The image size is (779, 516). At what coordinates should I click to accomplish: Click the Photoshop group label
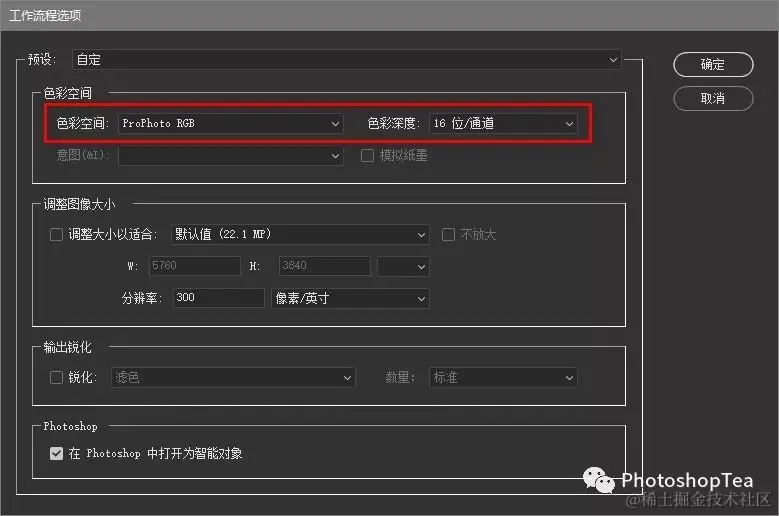[x=71, y=426]
